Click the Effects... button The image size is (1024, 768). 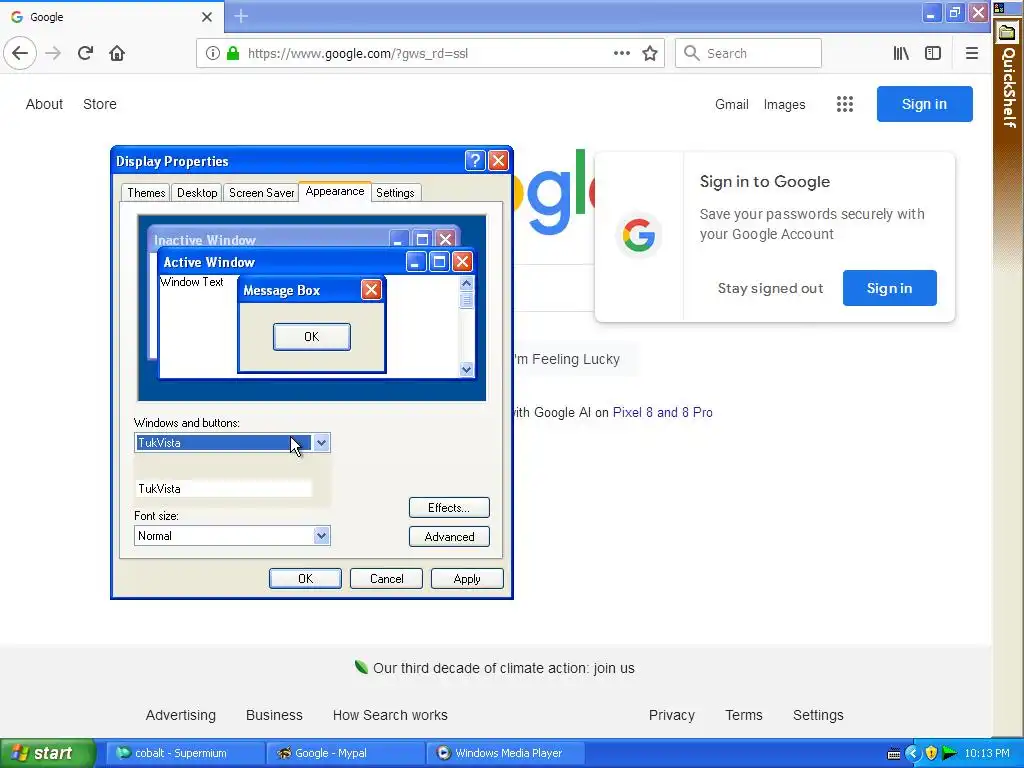[449, 507]
